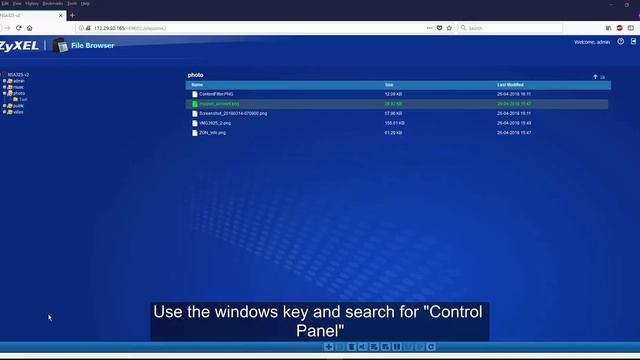Viewport: 640px width, 360px height.
Task: Collapse the photo folder node
Action: point(4,93)
